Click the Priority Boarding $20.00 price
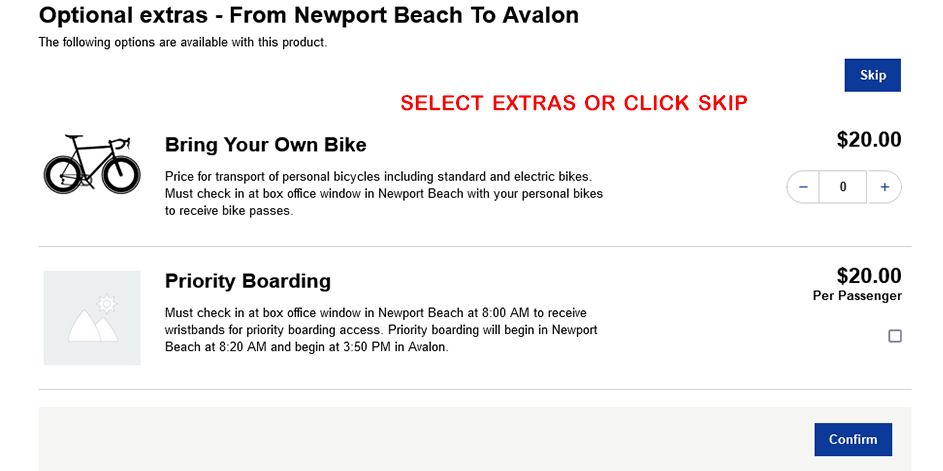943x471 pixels. (x=868, y=276)
